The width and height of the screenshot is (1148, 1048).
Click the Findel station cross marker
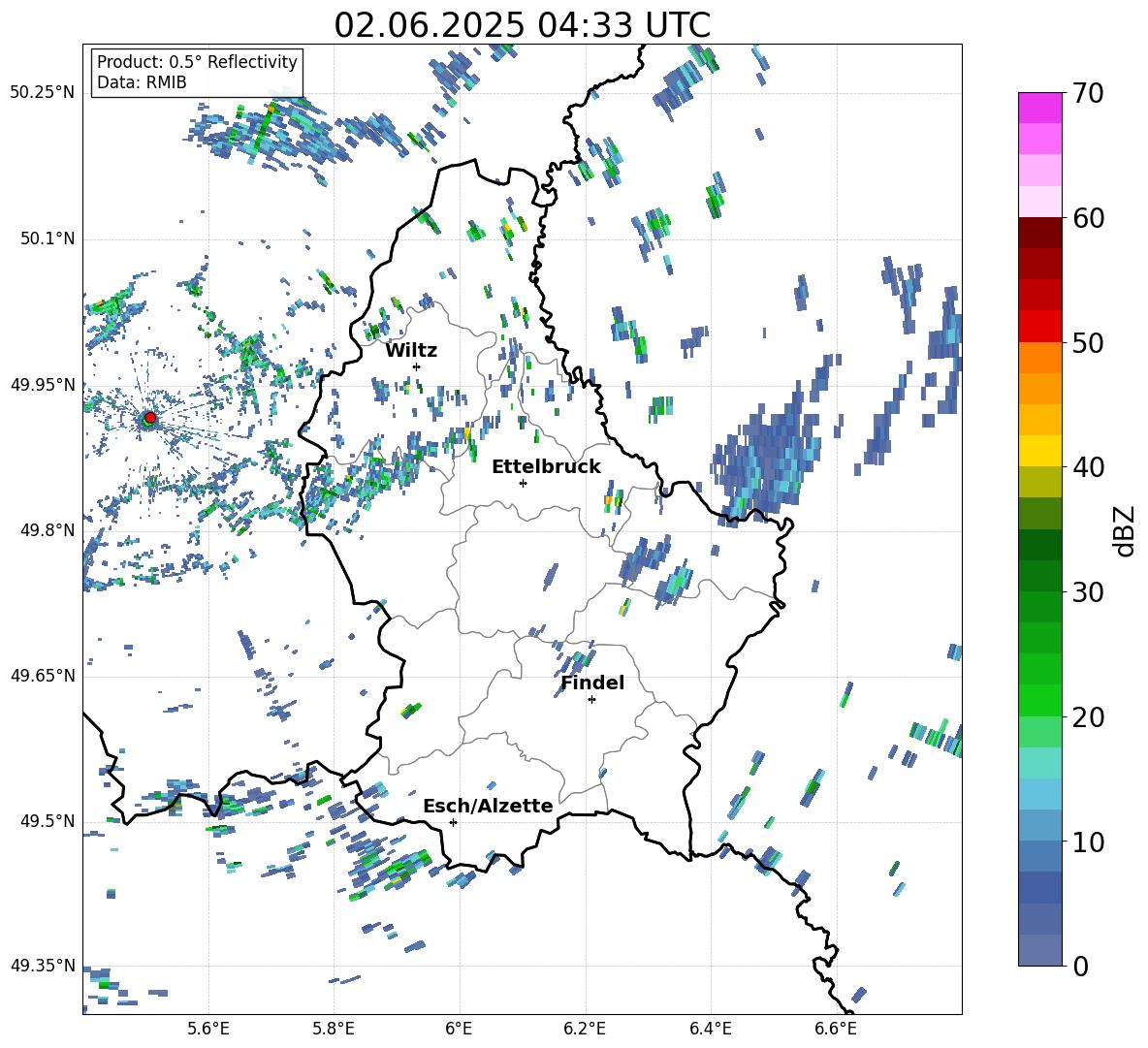point(591,700)
